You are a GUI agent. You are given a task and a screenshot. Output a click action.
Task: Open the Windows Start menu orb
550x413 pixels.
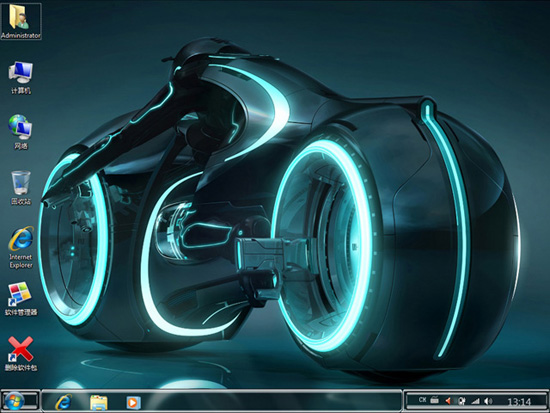coord(13,401)
